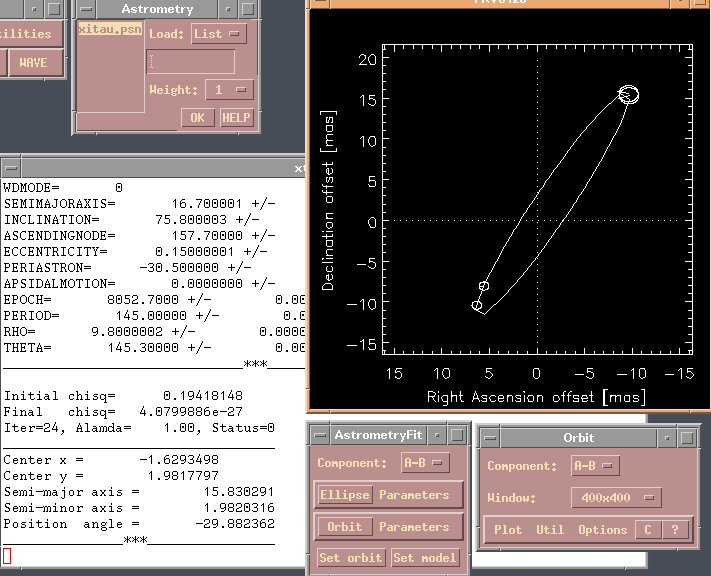Open Component dropdown in Orbit window
Image resolution: width=711 pixels, height=576 pixels.
click(594, 466)
